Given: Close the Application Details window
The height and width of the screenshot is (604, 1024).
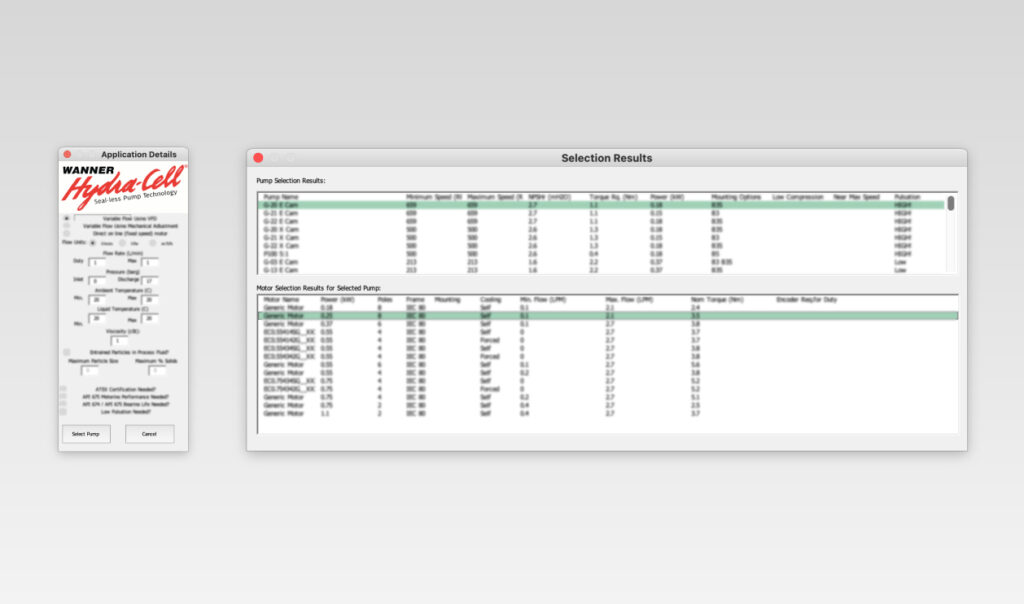Looking at the screenshot, I should tap(67, 154).
